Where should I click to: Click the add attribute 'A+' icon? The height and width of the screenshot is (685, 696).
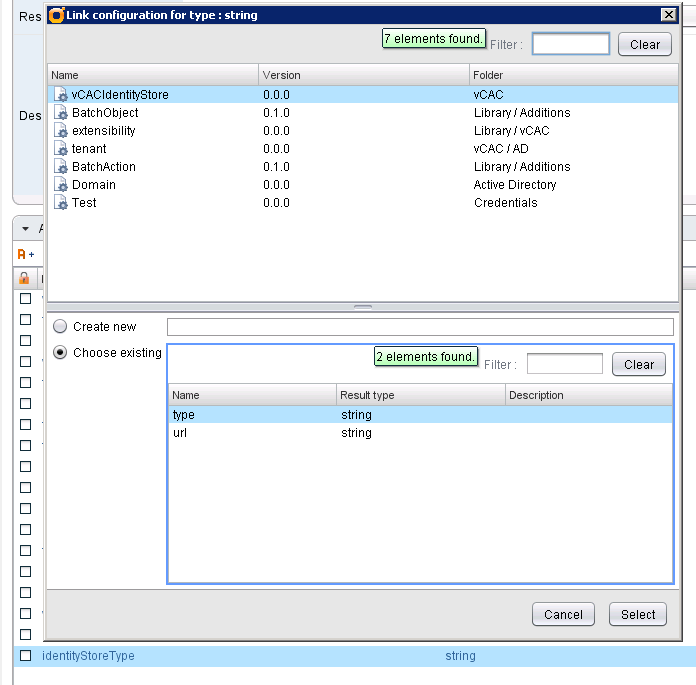click(x=25, y=254)
